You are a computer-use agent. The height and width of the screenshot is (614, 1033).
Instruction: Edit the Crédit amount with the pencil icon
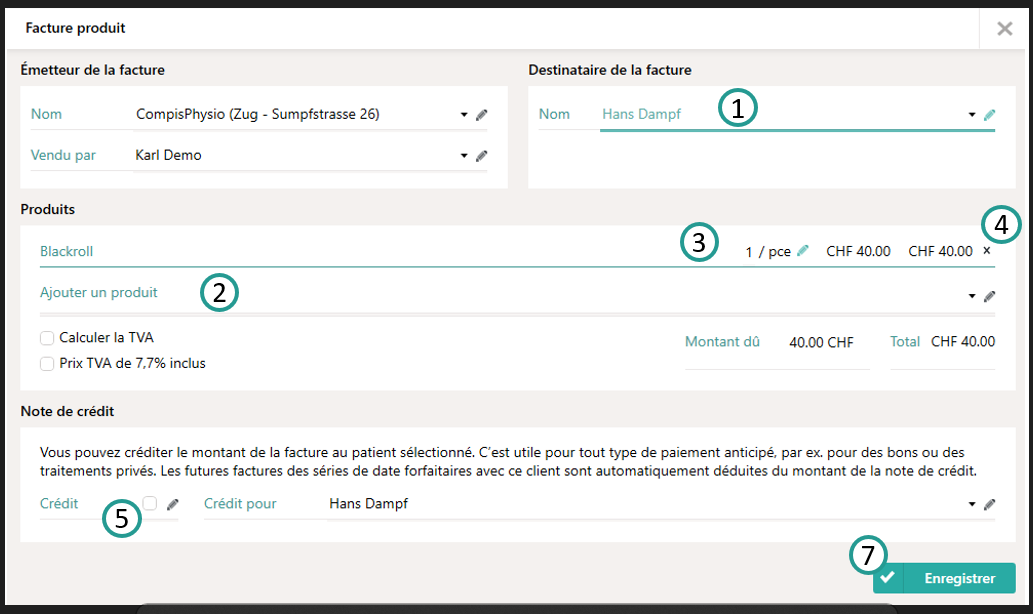click(172, 504)
